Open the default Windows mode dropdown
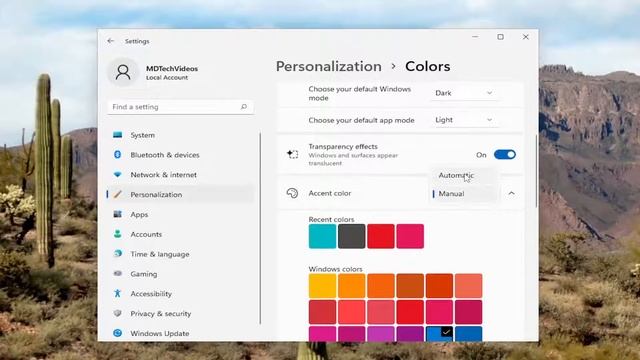This screenshot has width=640, height=360. 464,93
